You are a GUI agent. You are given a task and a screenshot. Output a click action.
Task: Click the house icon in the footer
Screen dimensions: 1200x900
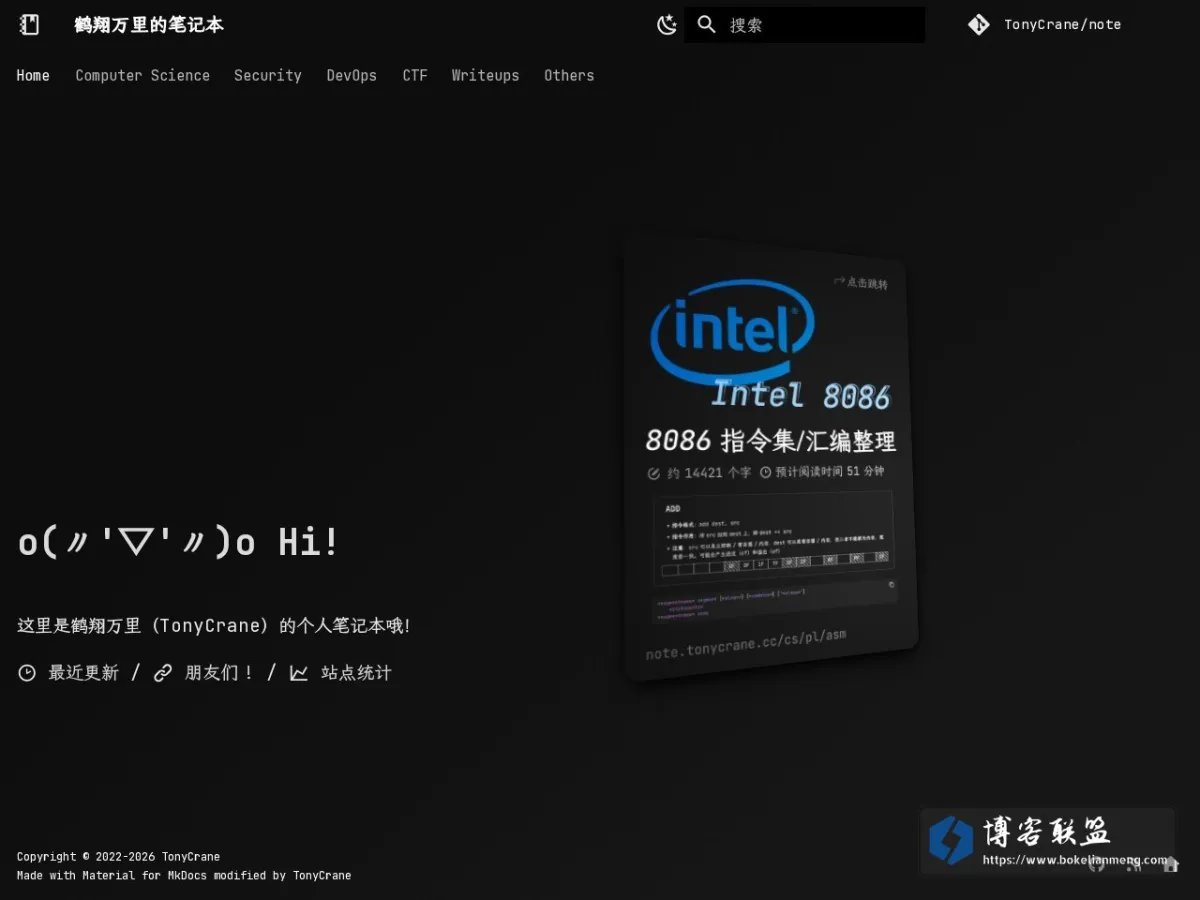1171,864
